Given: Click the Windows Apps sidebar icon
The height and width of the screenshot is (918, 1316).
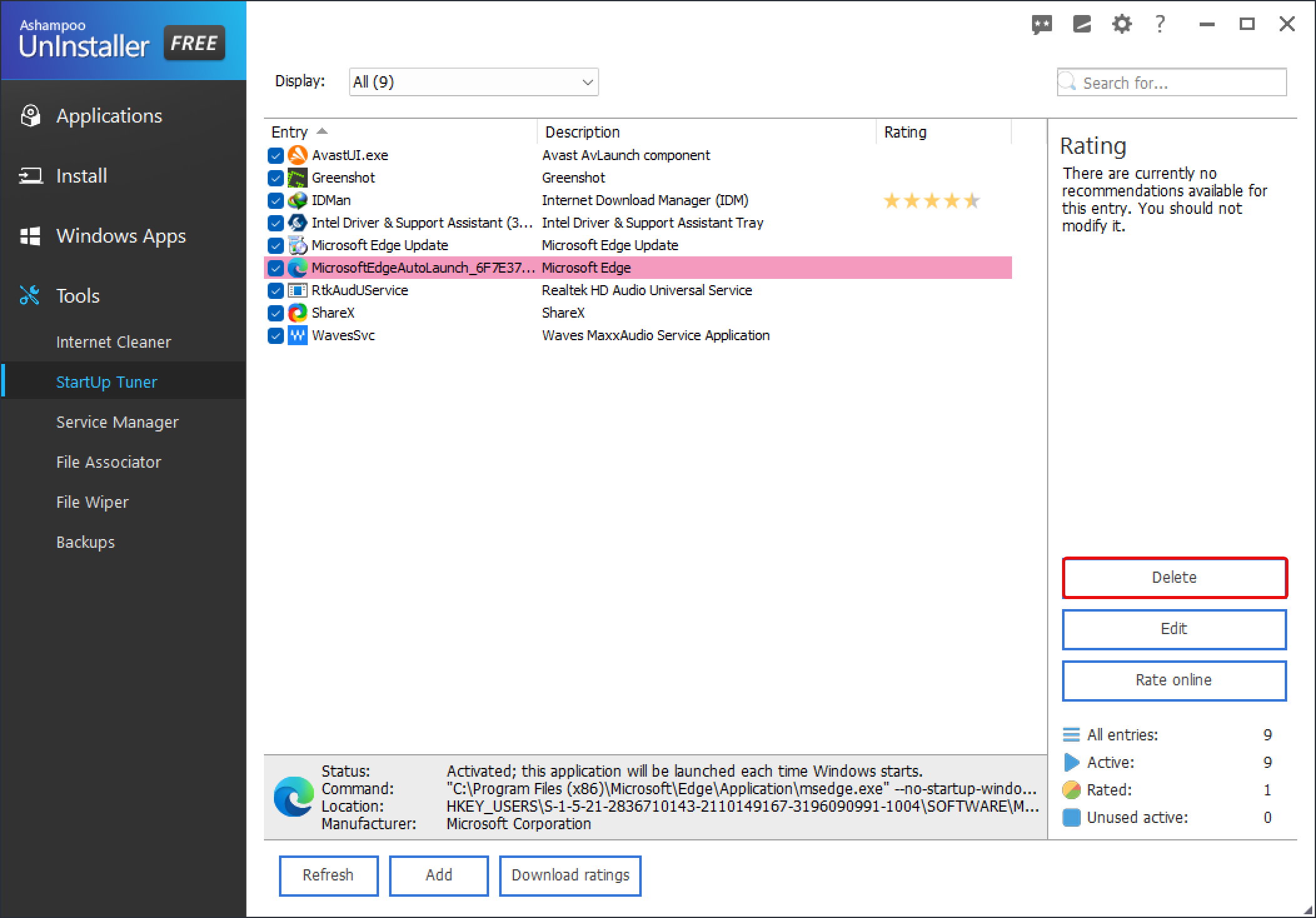Looking at the screenshot, I should pyautogui.click(x=30, y=236).
